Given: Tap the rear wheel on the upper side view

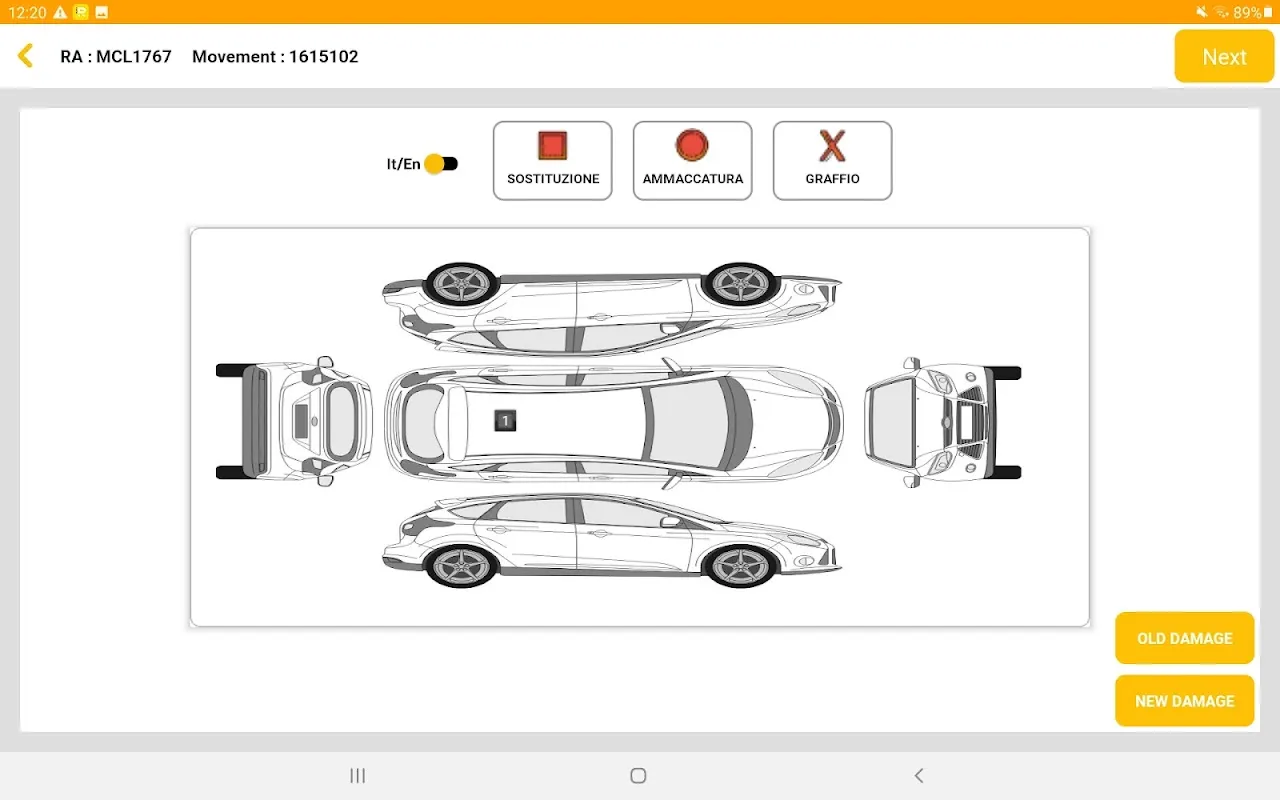Looking at the screenshot, I should [461, 285].
